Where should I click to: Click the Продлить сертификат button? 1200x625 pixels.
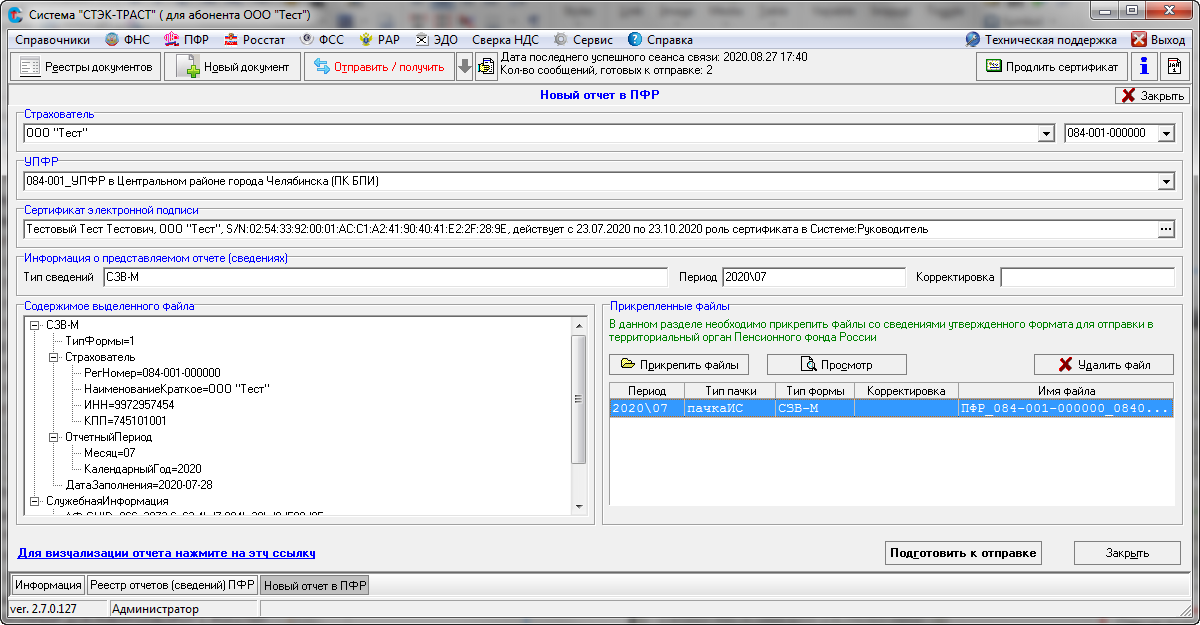pos(1052,66)
